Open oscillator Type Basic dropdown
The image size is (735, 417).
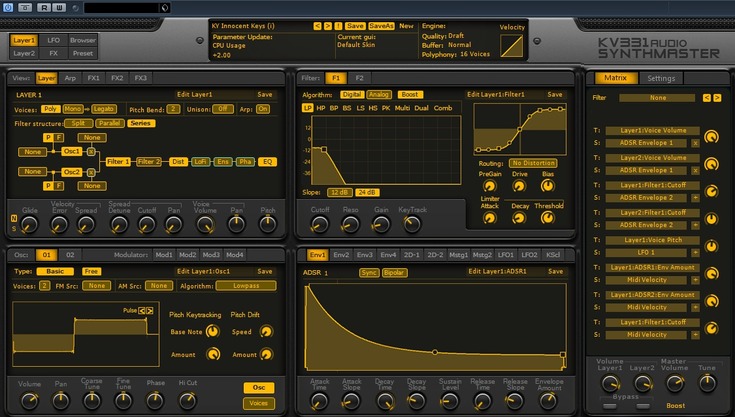pyautogui.click(x=55, y=271)
